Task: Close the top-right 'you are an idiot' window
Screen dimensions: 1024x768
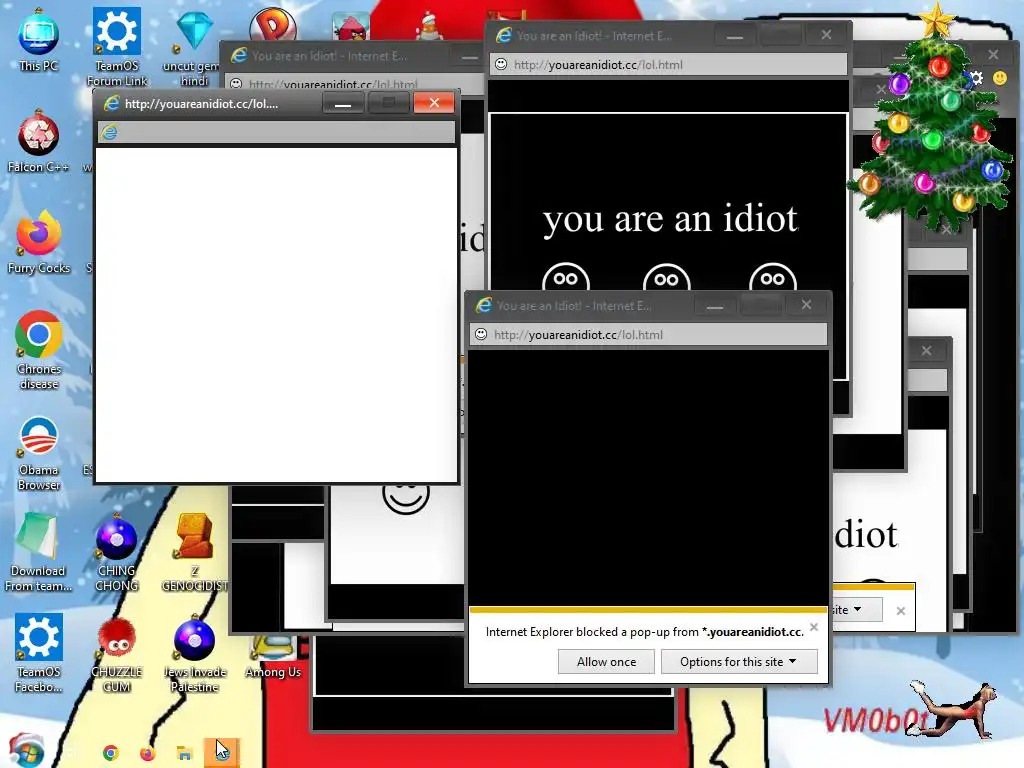Action: tap(826, 35)
